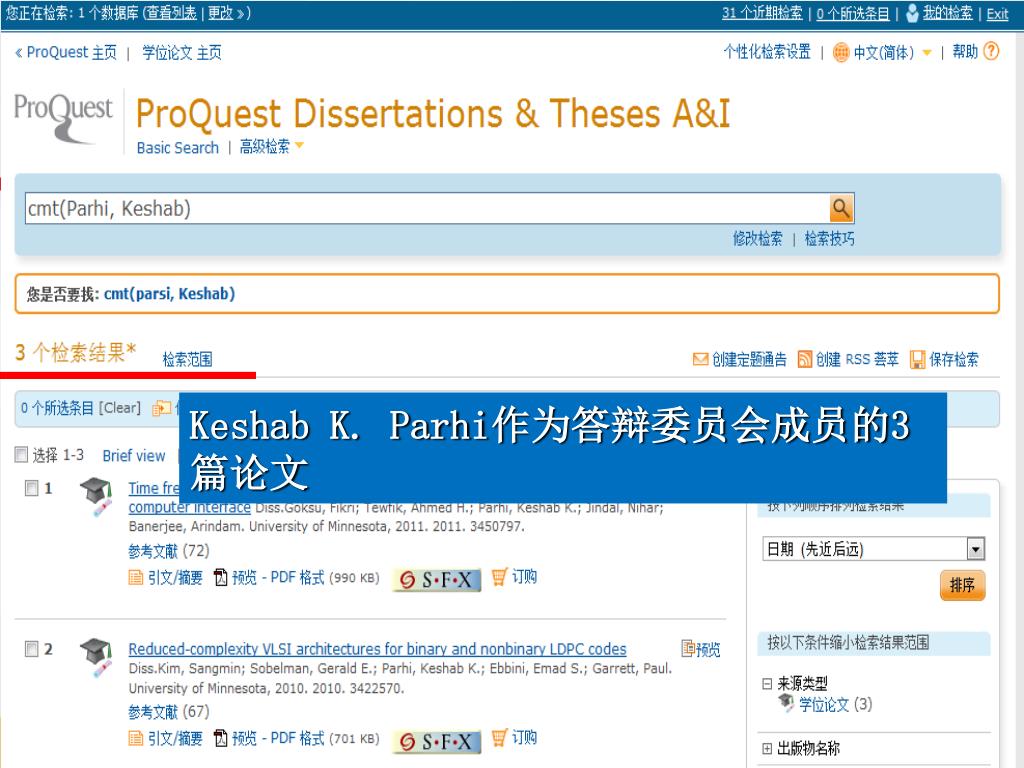Screen dimensions: 1024x768
Task: Click 学位论文 (3) filter link
Action: (x=835, y=705)
